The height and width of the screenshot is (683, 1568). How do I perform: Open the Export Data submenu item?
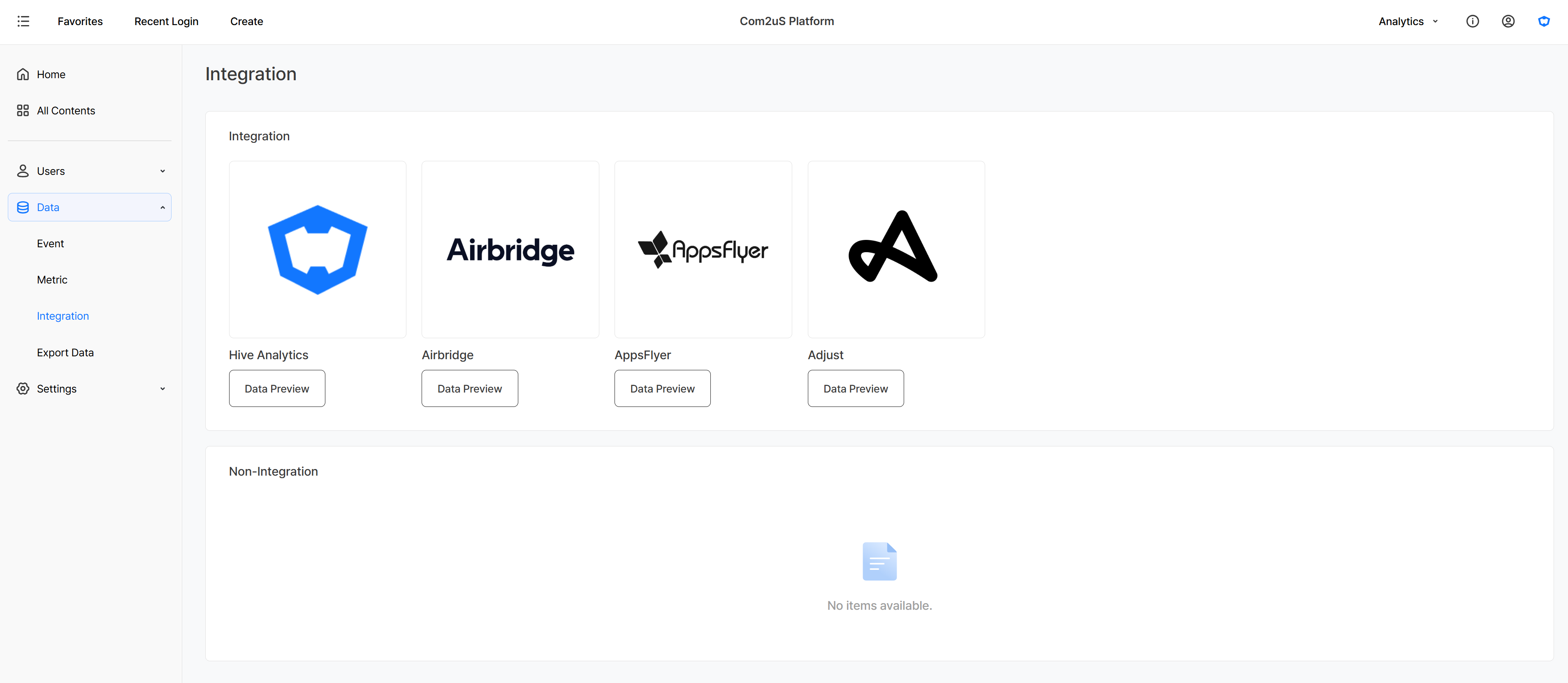[x=65, y=353]
